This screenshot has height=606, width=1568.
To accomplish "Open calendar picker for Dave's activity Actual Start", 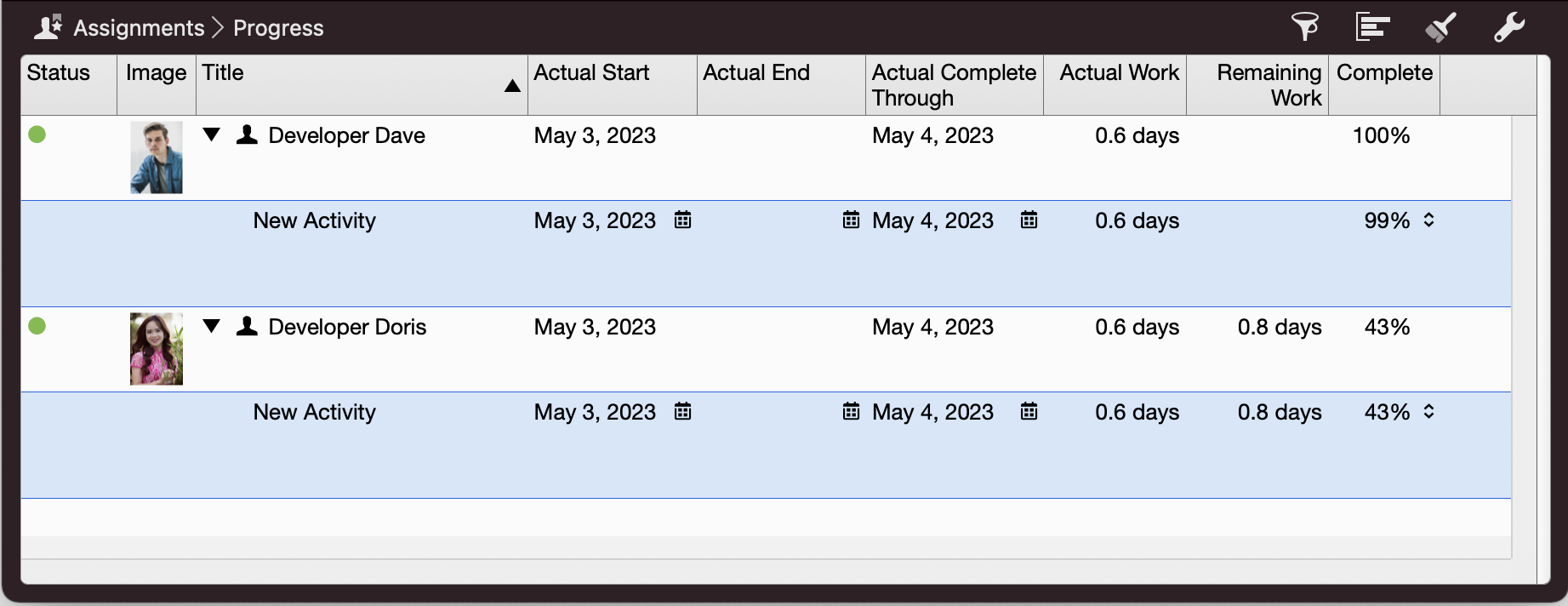I will tap(682, 220).
